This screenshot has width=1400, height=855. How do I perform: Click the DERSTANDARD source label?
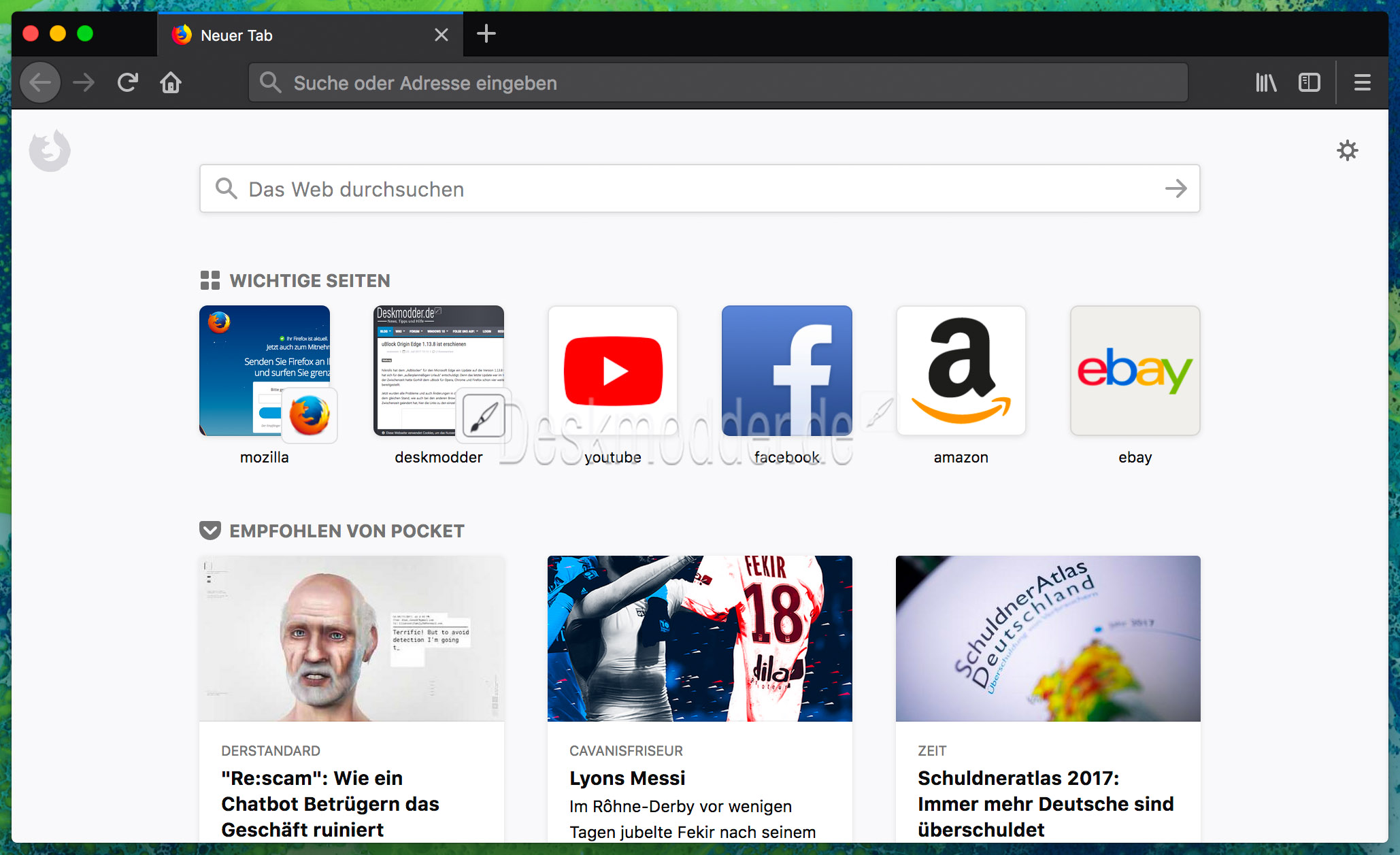(271, 751)
